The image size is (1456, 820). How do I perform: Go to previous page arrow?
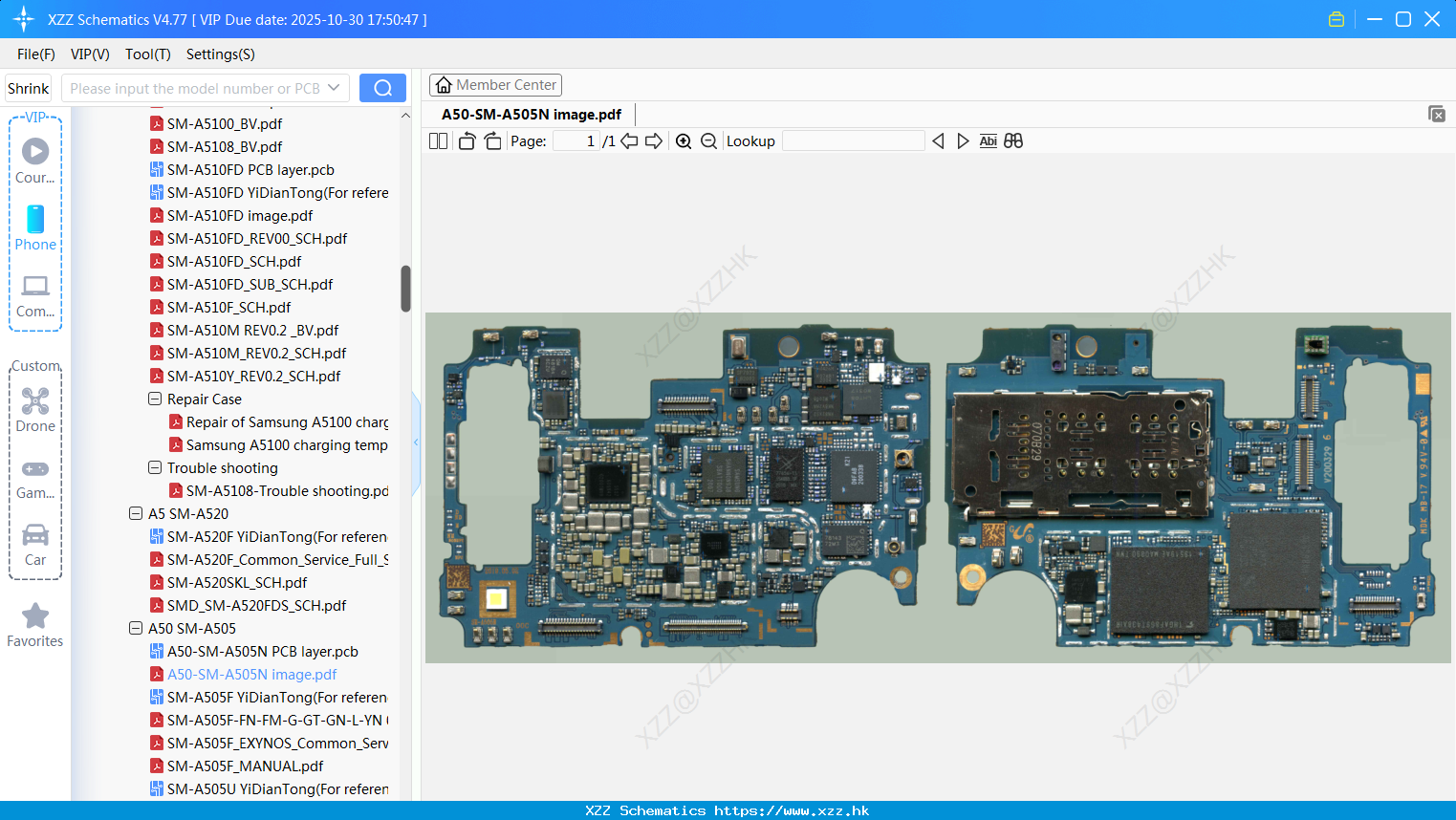629,140
